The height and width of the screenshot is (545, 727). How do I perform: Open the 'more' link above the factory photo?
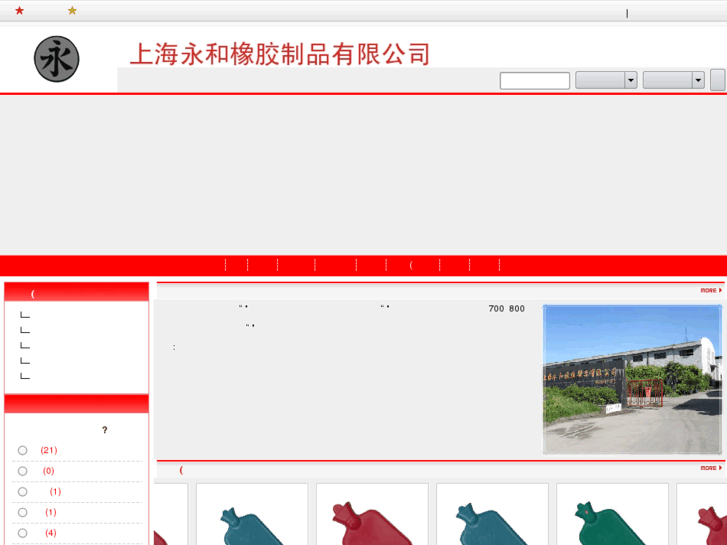click(711, 290)
